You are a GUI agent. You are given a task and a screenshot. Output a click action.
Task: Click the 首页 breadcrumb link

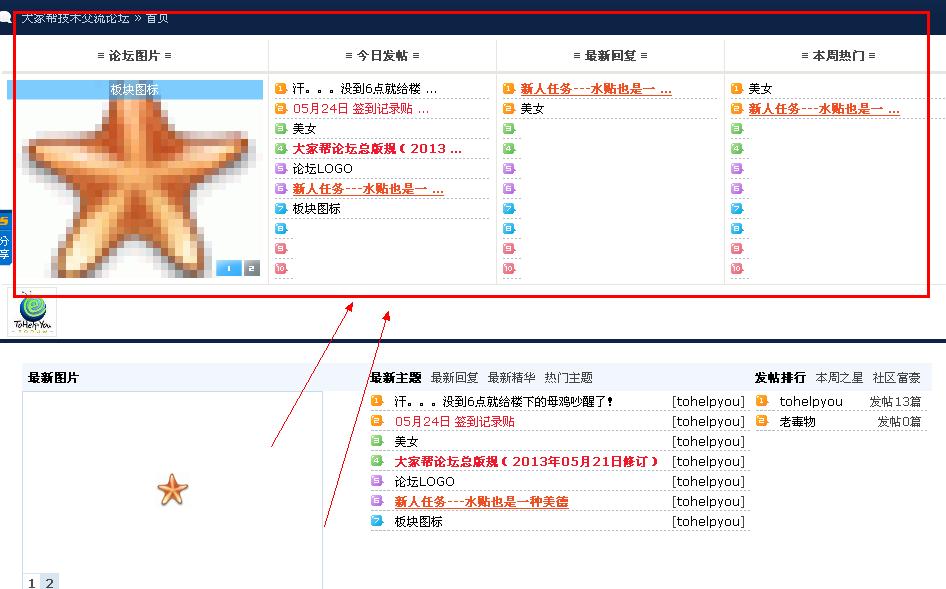coord(157,18)
